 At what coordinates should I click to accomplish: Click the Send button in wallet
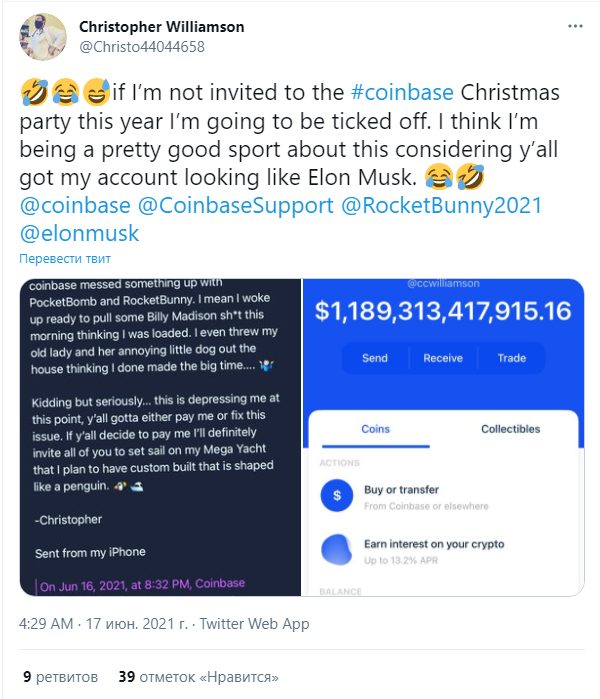click(375, 358)
